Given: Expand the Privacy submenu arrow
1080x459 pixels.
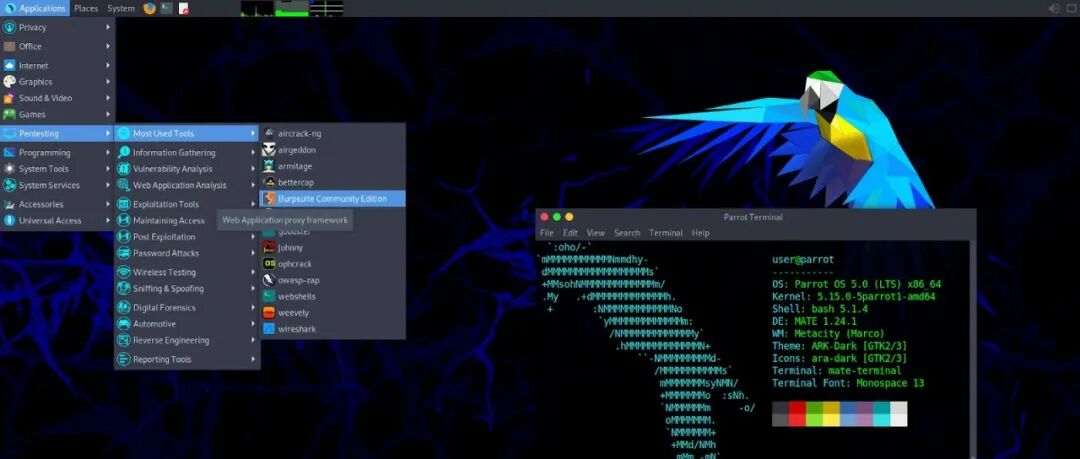Looking at the screenshot, I should pyautogui.click(x=108, y=27).
